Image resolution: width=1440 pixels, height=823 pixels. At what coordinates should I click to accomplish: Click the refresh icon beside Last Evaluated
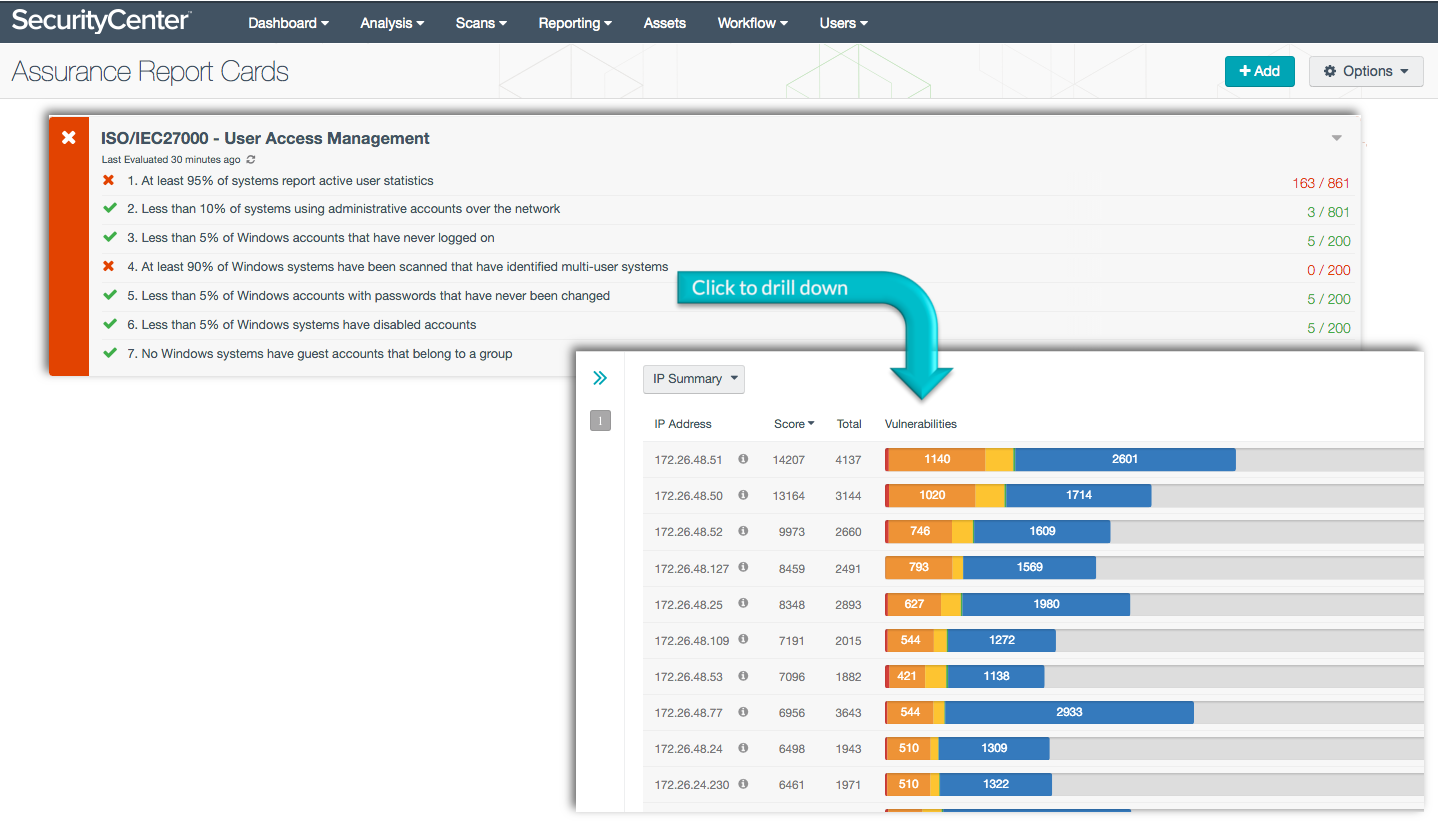click(x=251, y=160)
